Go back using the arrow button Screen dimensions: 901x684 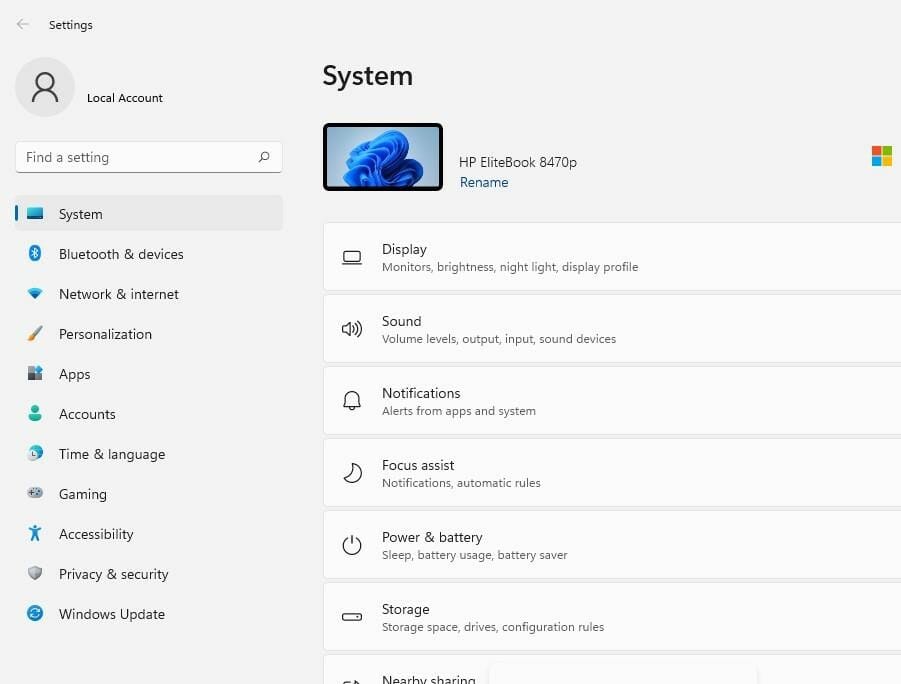pos(23,25)
